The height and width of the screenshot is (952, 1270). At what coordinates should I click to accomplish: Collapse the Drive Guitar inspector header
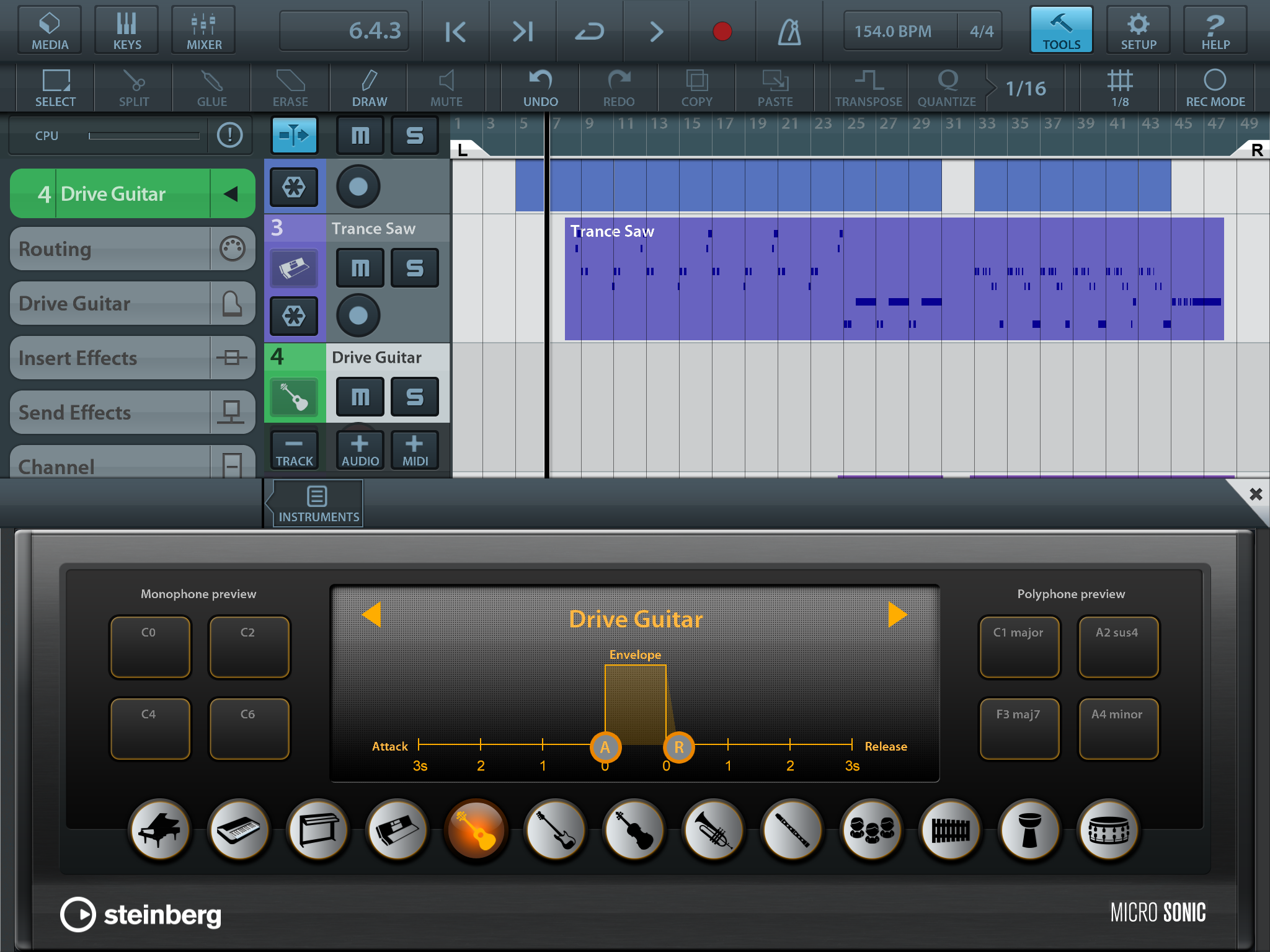tap(231, 194)
